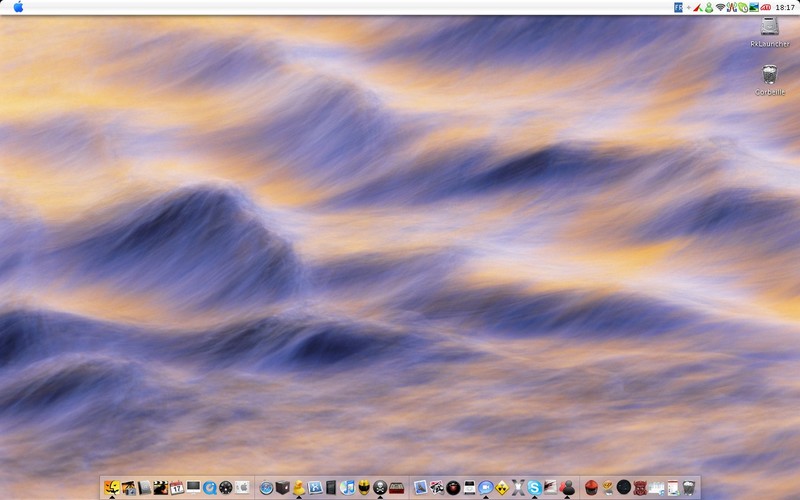Click the red ATI tray icon
The image size is (800, 500).
(x=765, y=7)
